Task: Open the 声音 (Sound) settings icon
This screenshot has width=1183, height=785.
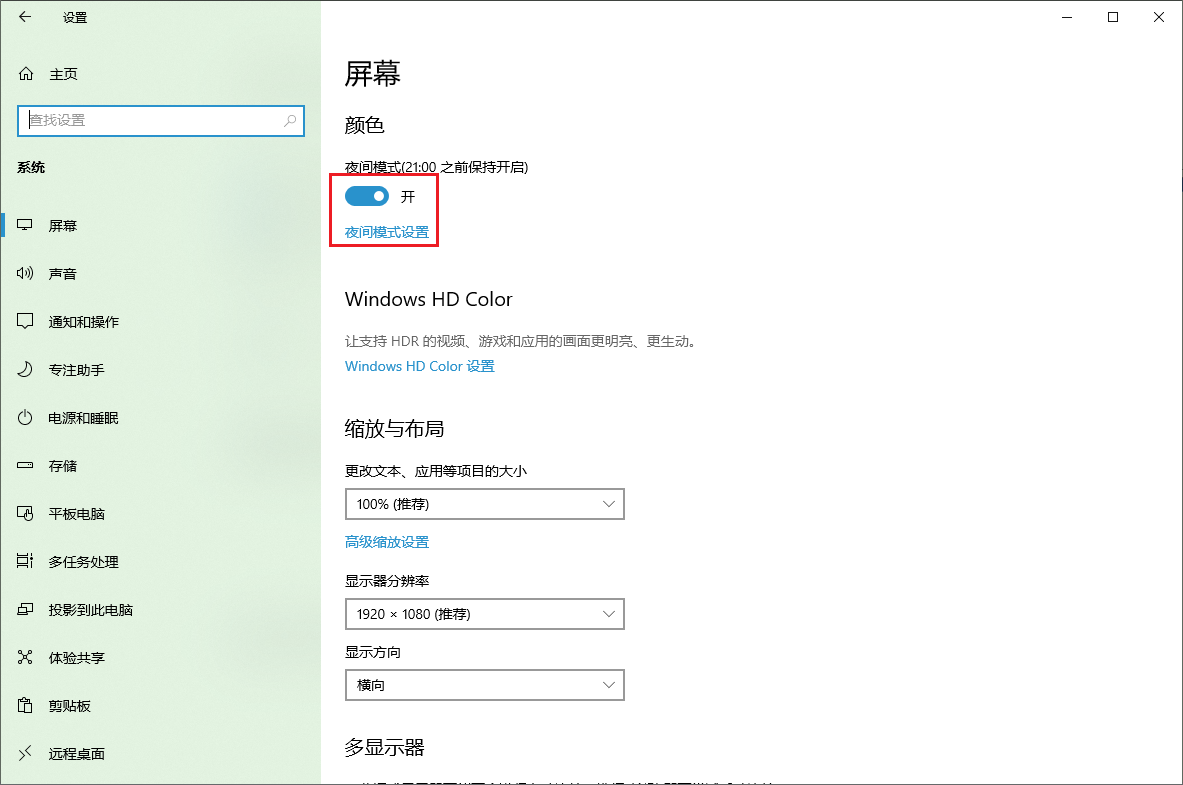Action: (24, 273)
